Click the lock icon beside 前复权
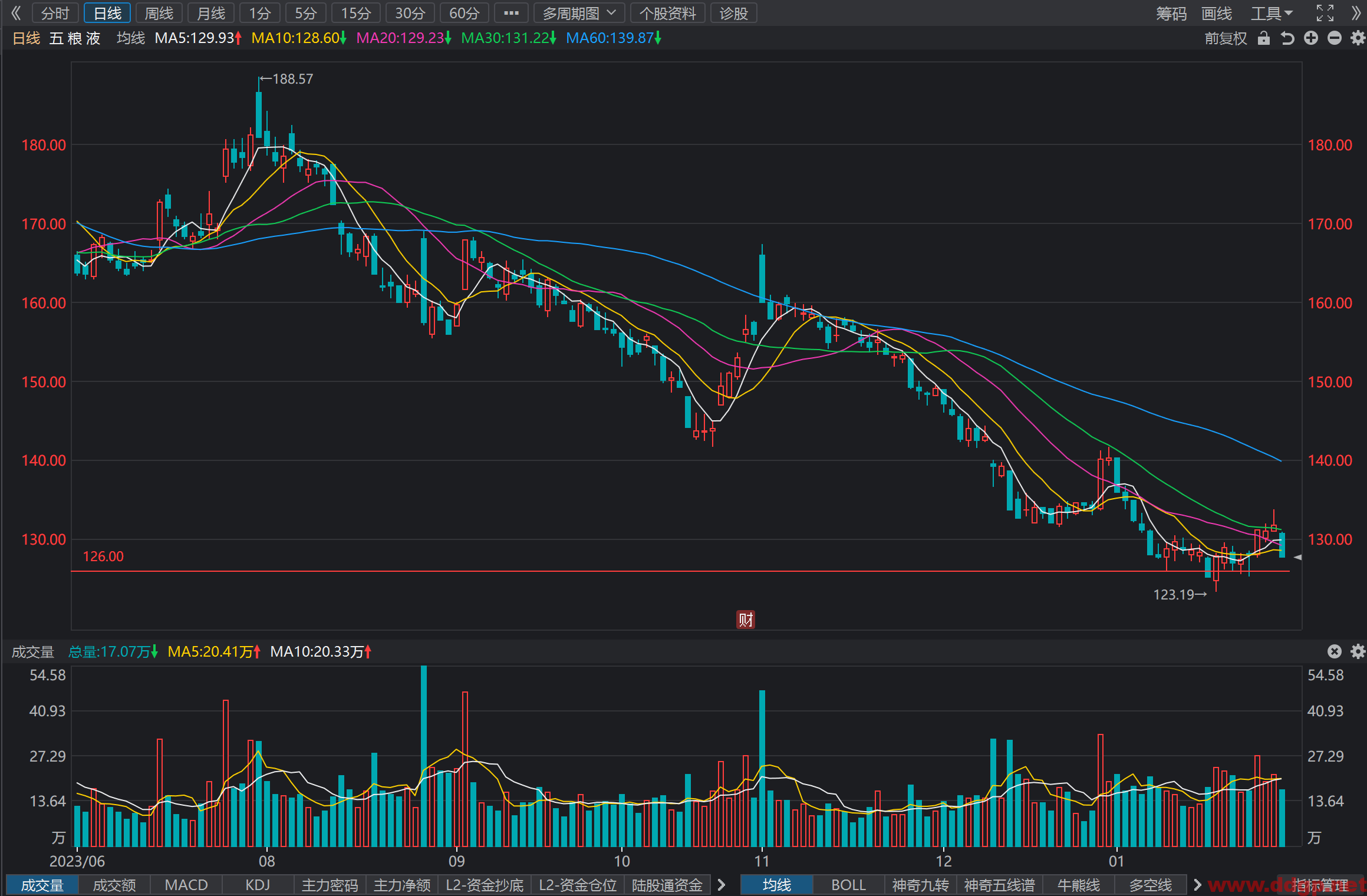This screenshot has height=896, width=1367. point(1263,38)
